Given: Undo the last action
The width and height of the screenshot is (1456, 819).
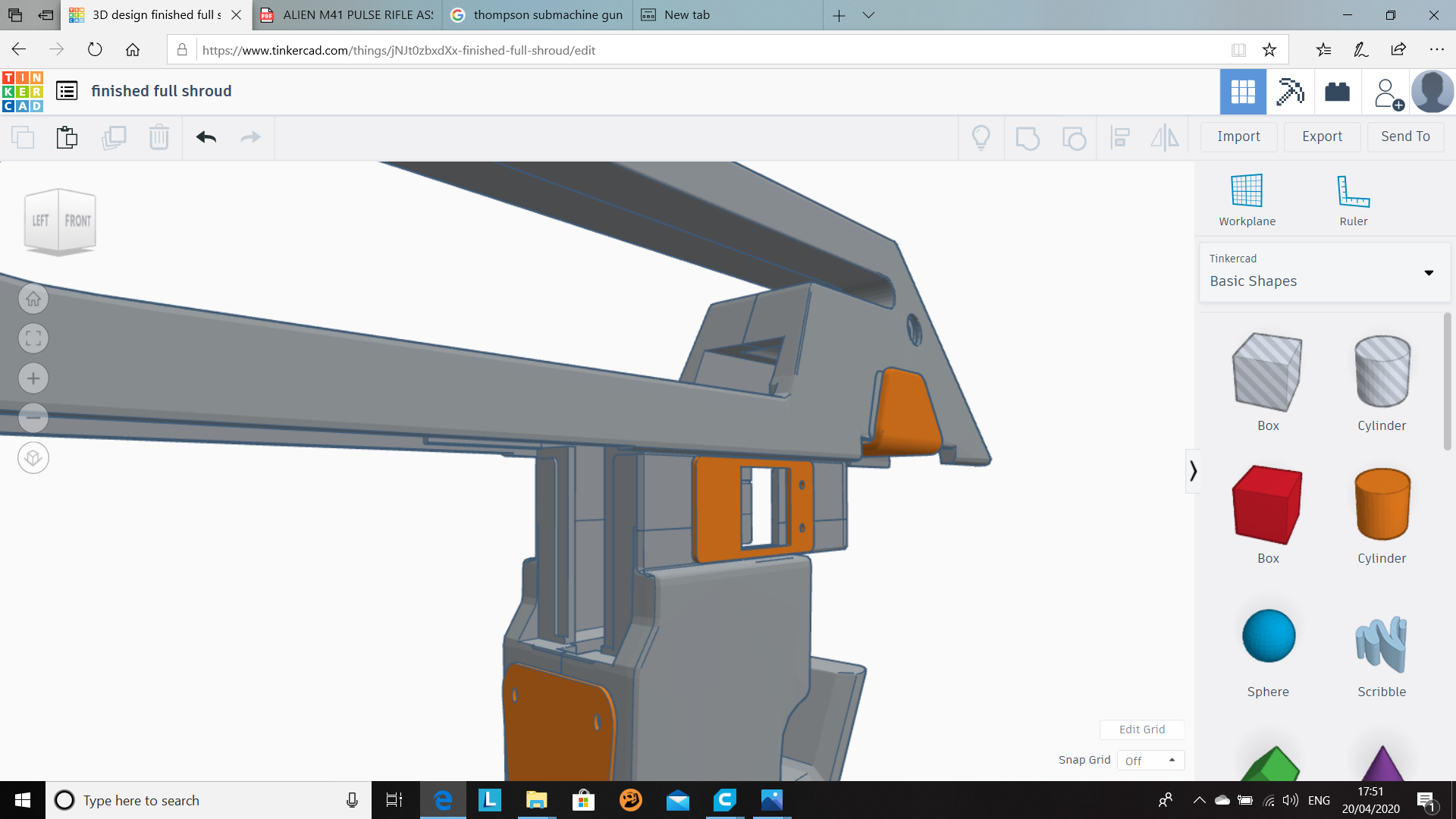Looking at the screenshot, I should click(x=206, y=137).
